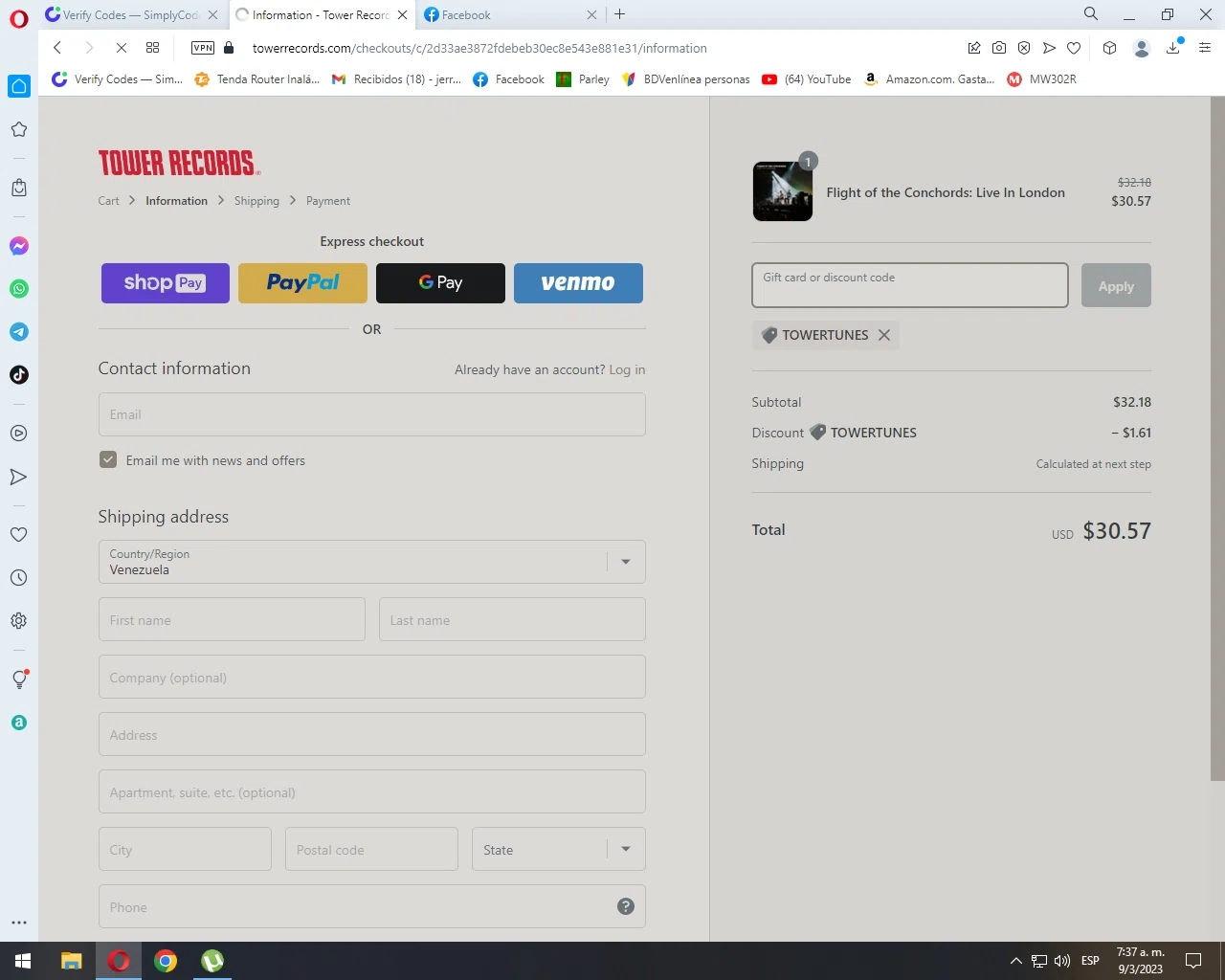The image size is (1225, 980).
Task: Open Player icon in sidebar
Action: (x=19, y=434)
